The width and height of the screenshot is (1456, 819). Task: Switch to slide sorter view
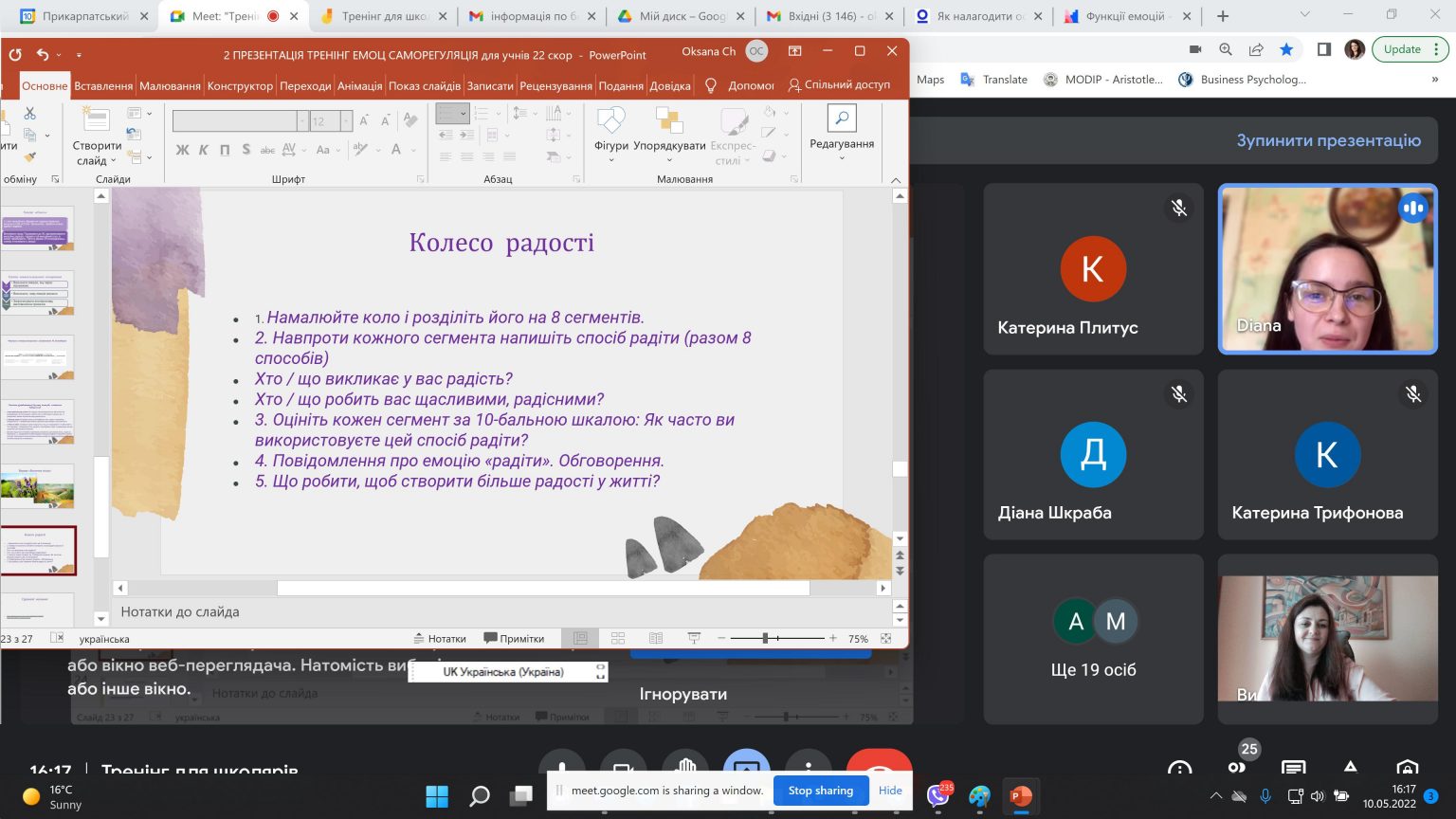tap(618, 639)
